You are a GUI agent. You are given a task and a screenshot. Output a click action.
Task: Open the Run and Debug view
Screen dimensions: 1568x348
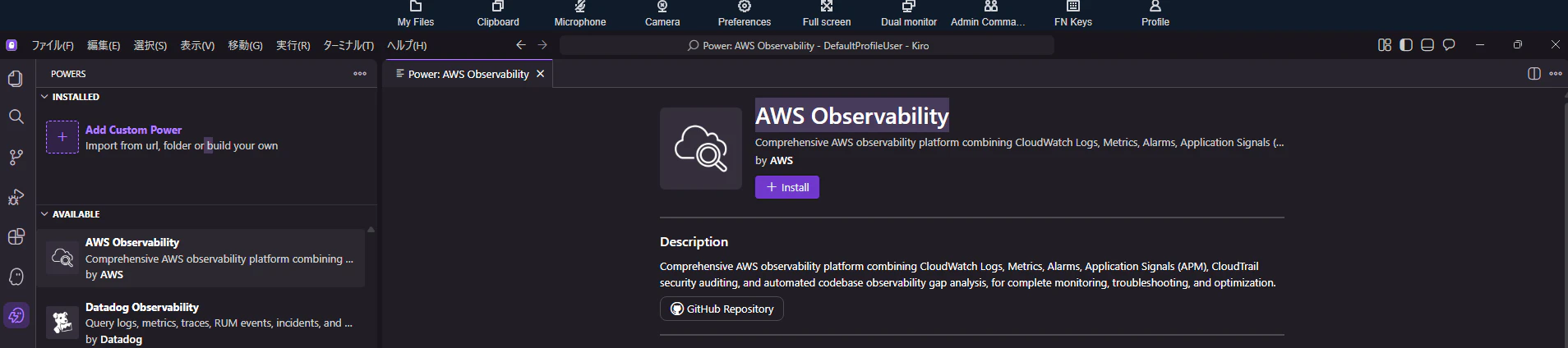(16, 197)
